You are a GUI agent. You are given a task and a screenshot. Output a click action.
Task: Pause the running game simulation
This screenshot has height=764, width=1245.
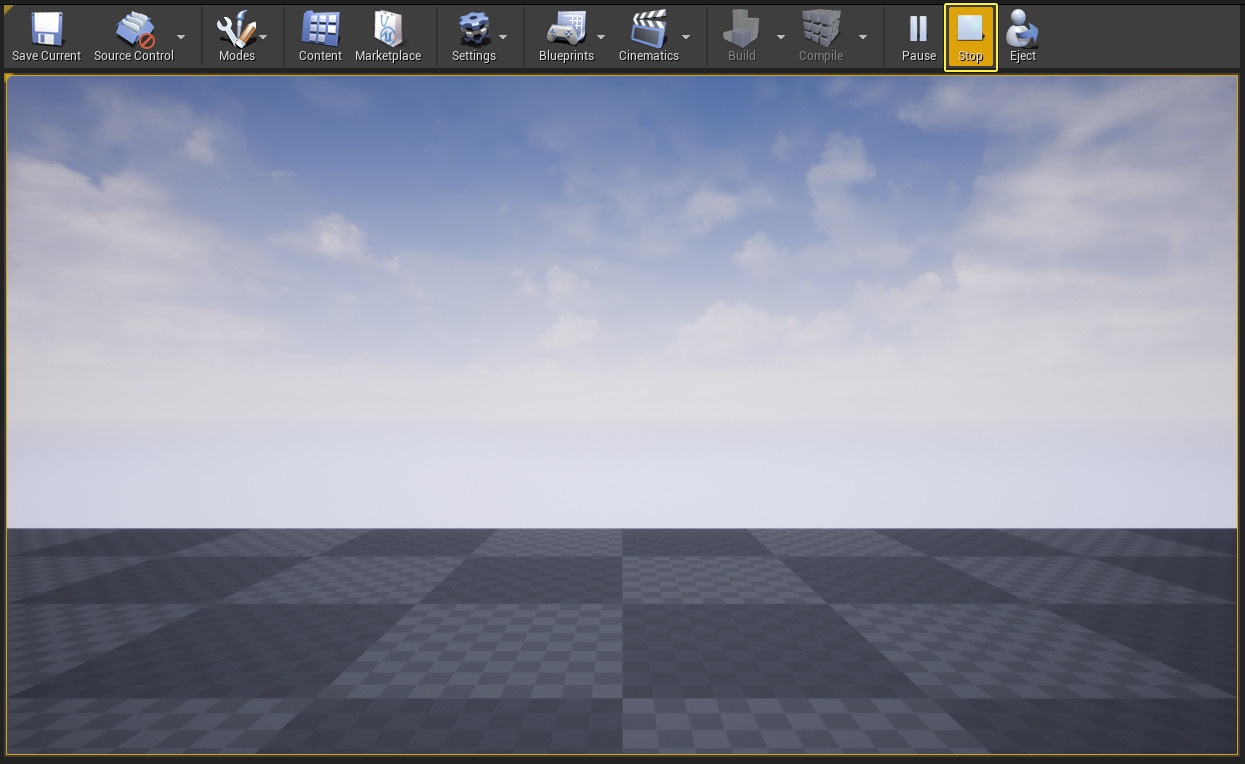[x=918, y=30]
